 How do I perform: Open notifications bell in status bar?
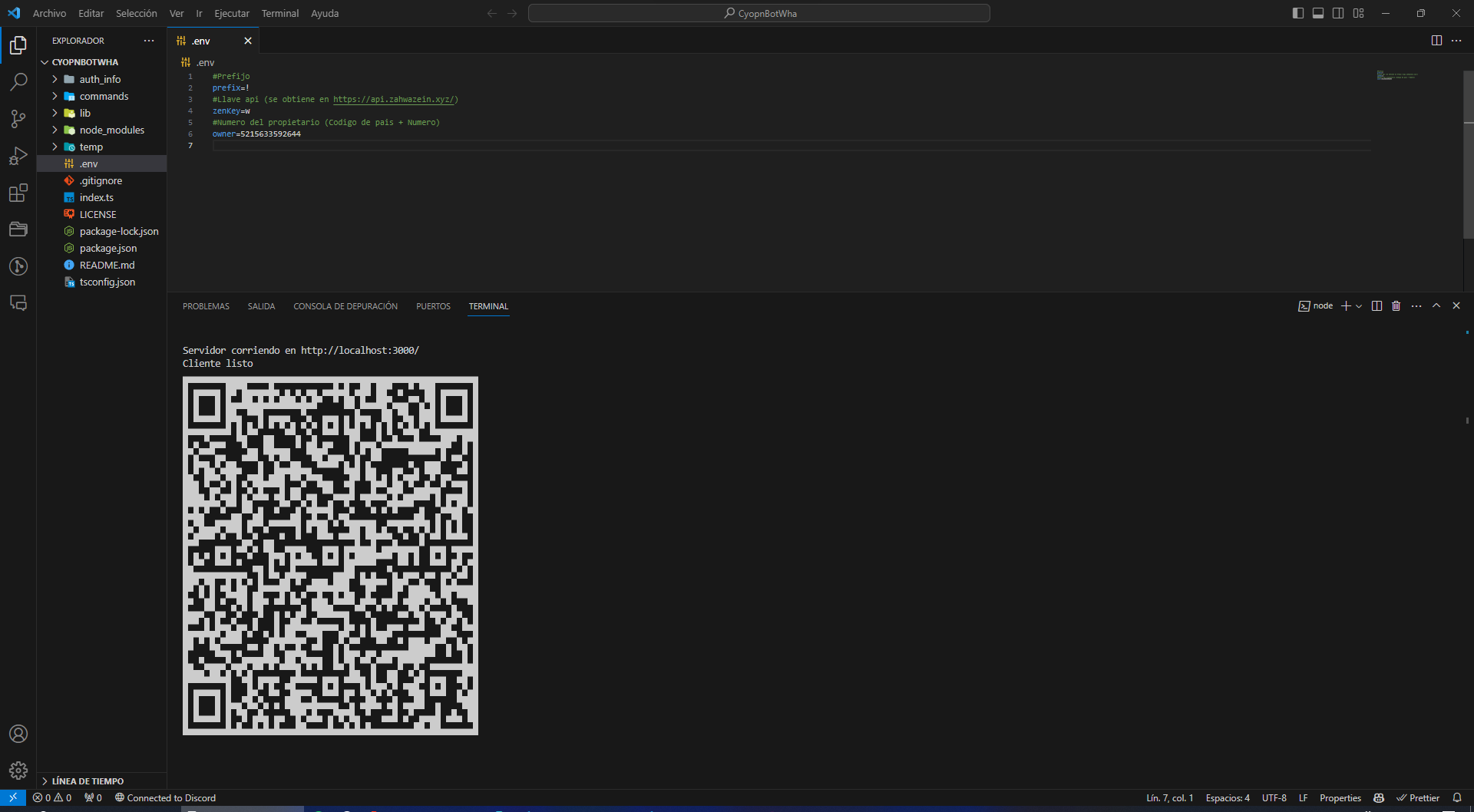1457,798
